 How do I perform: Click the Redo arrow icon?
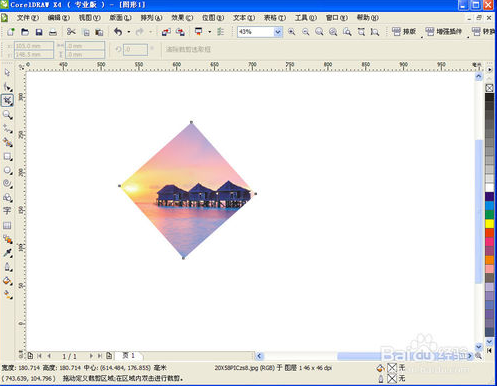click(x=140, y=32)
